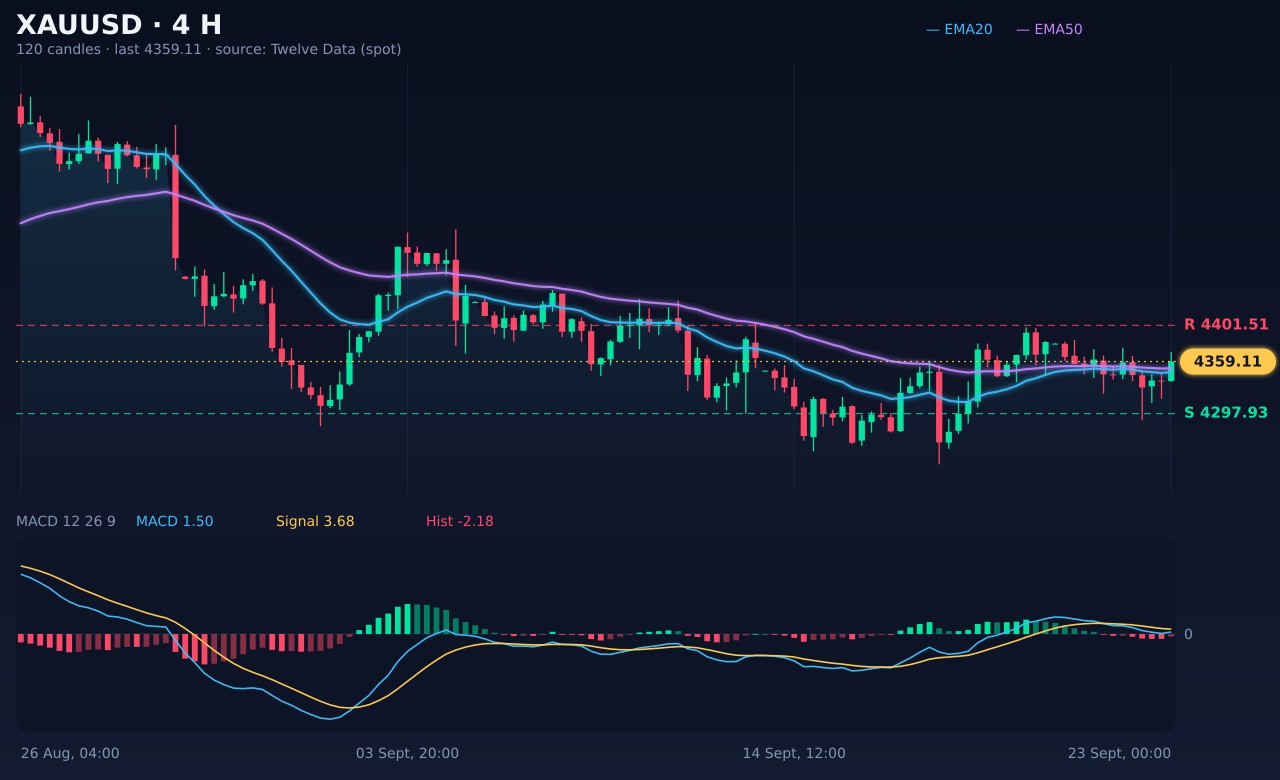Screen dimensions: 1280x780
Task: Click the subtitle '120 candles · last 4359.11'
Action: pyautogui.click(x=107, y=49)
